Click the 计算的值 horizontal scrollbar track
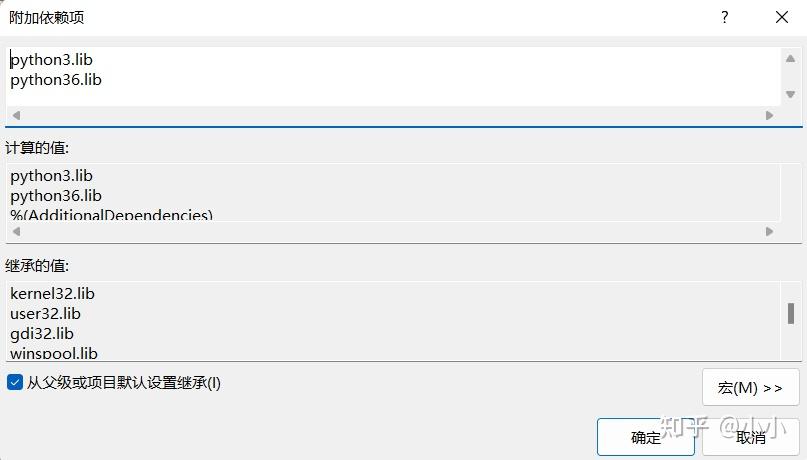Screen dimensions: 807x460 [392, 232]
